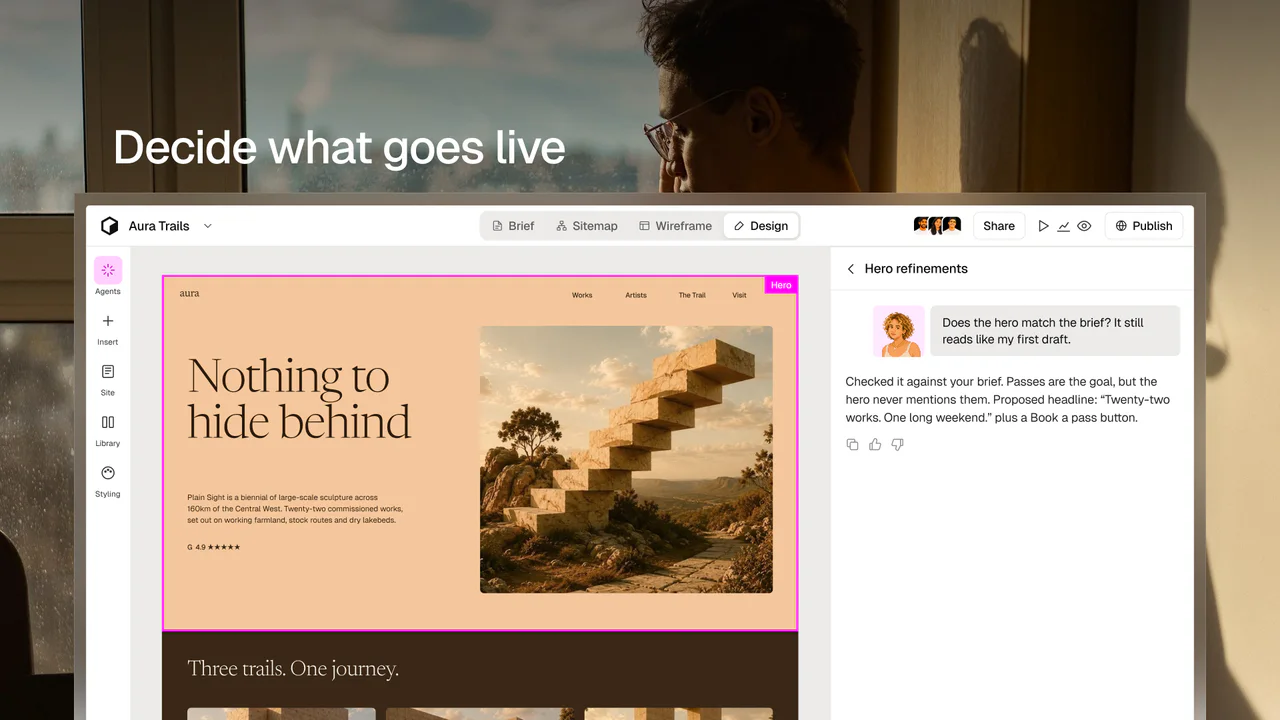The height and width of the screenshot is (720, 1280).
Task: Open the Insert panel
Action: click(x=108, y=329)
